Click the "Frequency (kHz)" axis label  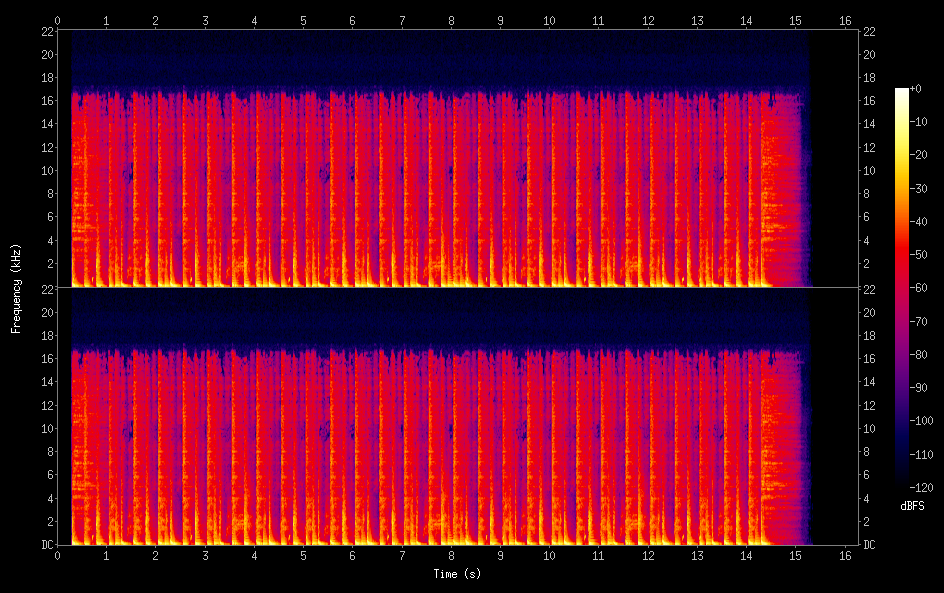[16, 288]
